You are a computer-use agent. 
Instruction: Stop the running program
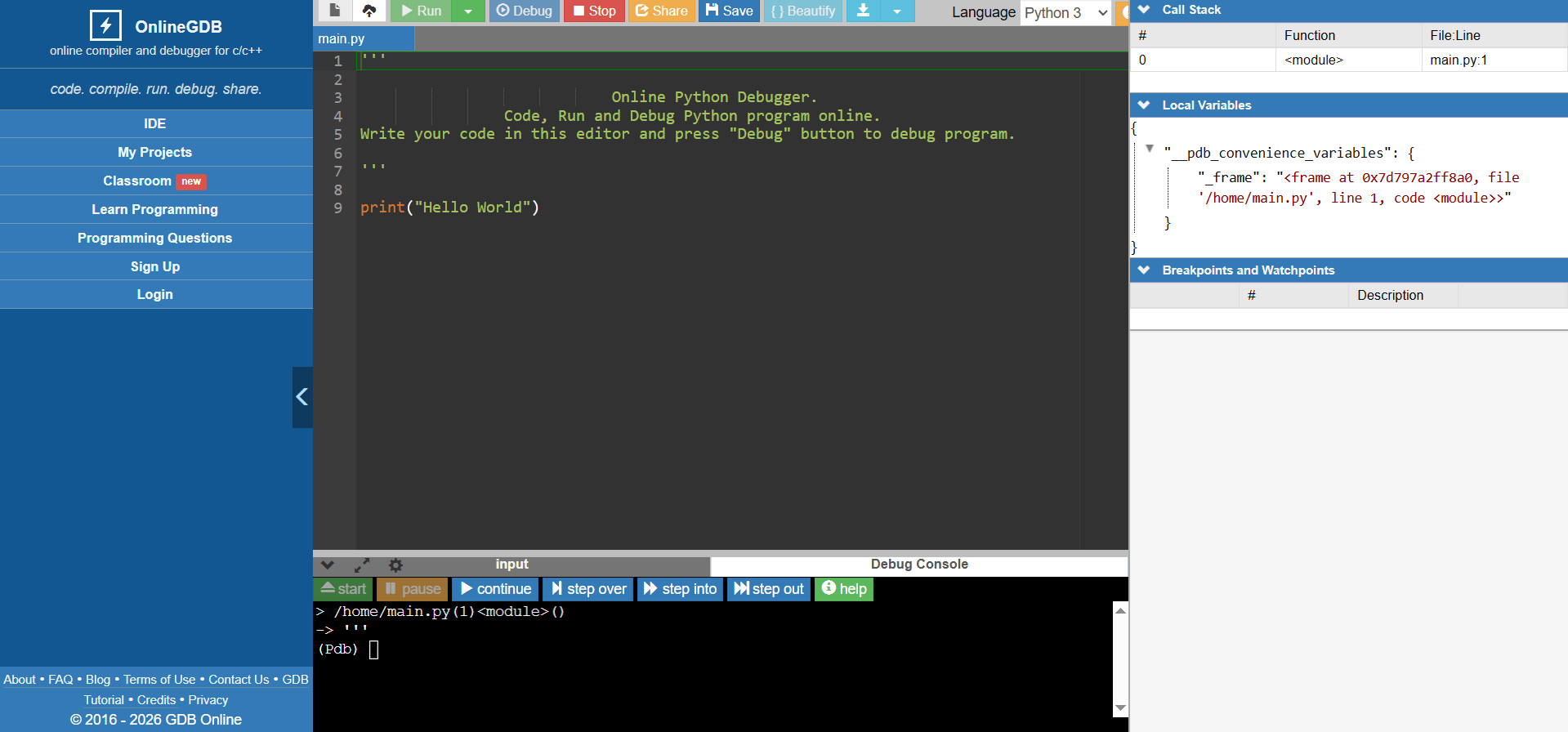(594, 11)
